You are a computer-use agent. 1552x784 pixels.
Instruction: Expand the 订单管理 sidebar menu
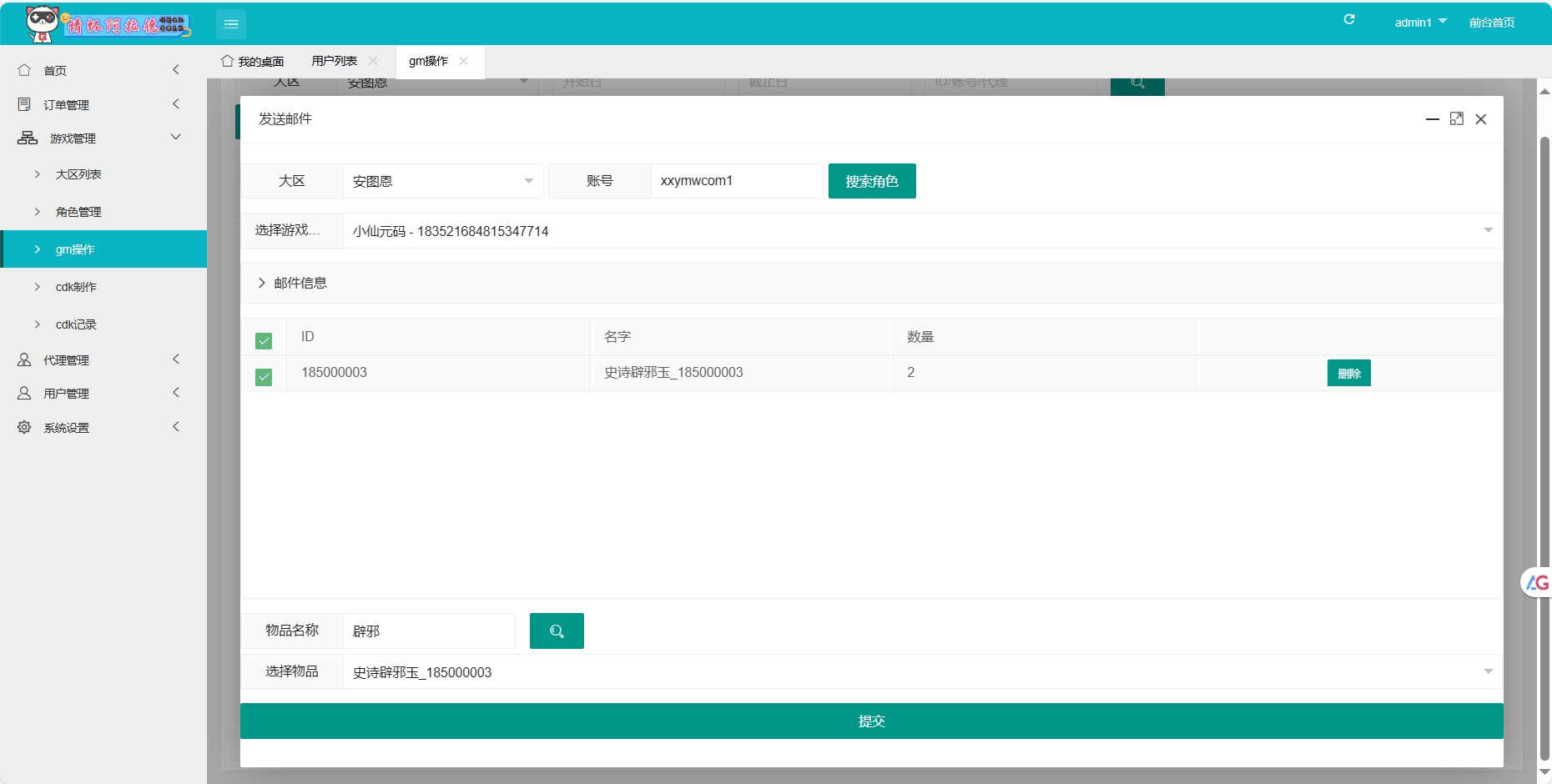[x=103, y=104]
